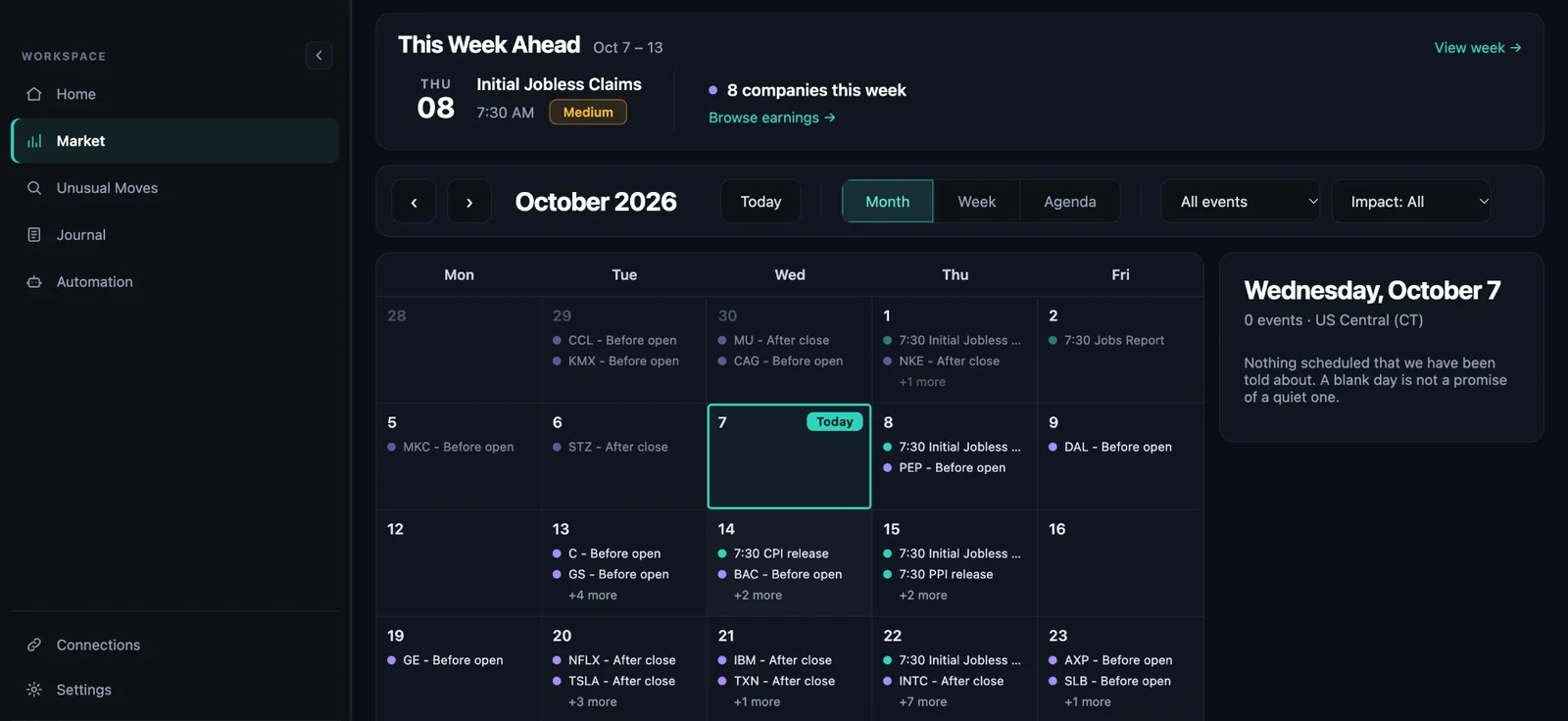
Task: Click BAC - Before open event
Action: coord(780,575)
